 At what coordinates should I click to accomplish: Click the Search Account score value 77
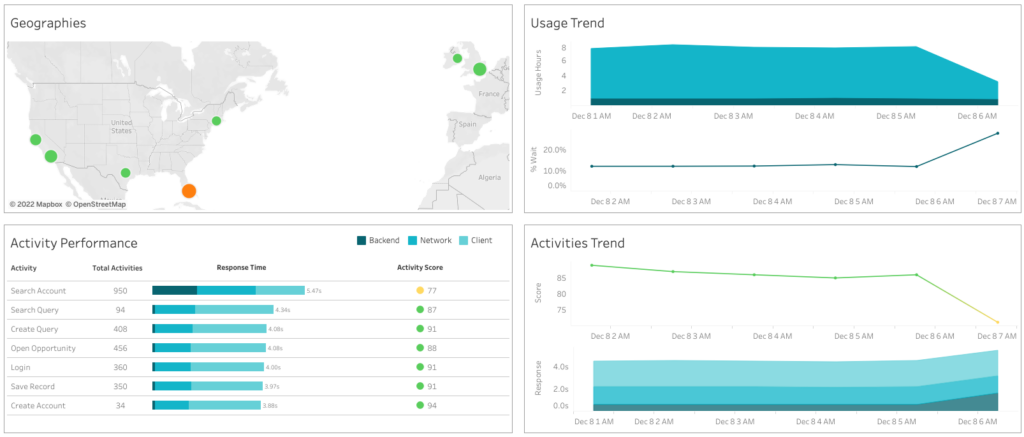[x=432, y=291]
